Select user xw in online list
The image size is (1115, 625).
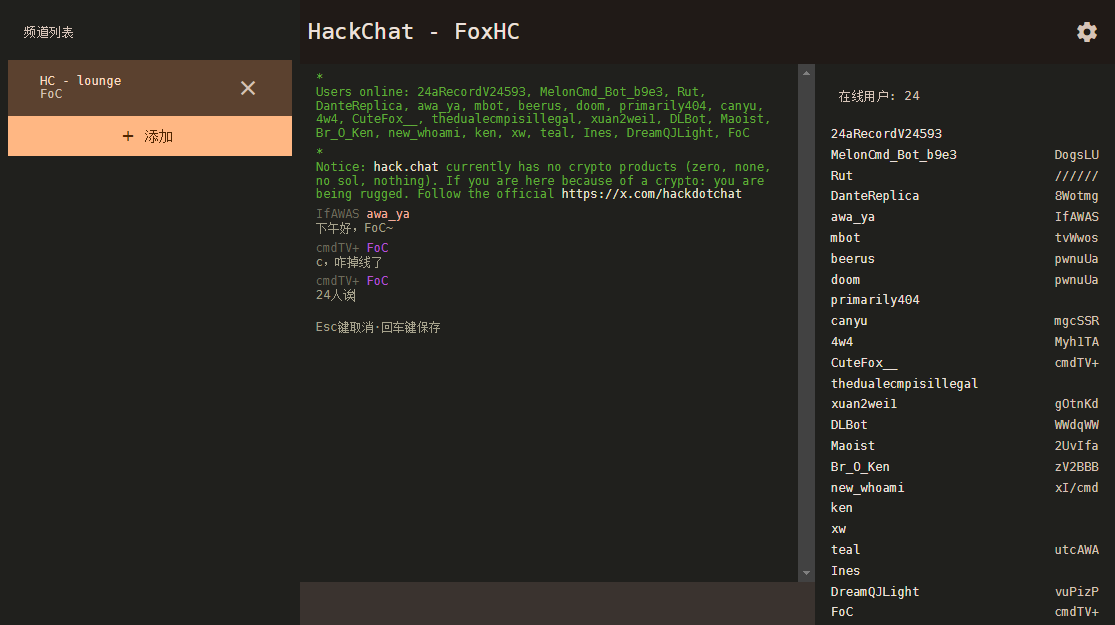tap(838, 529)
